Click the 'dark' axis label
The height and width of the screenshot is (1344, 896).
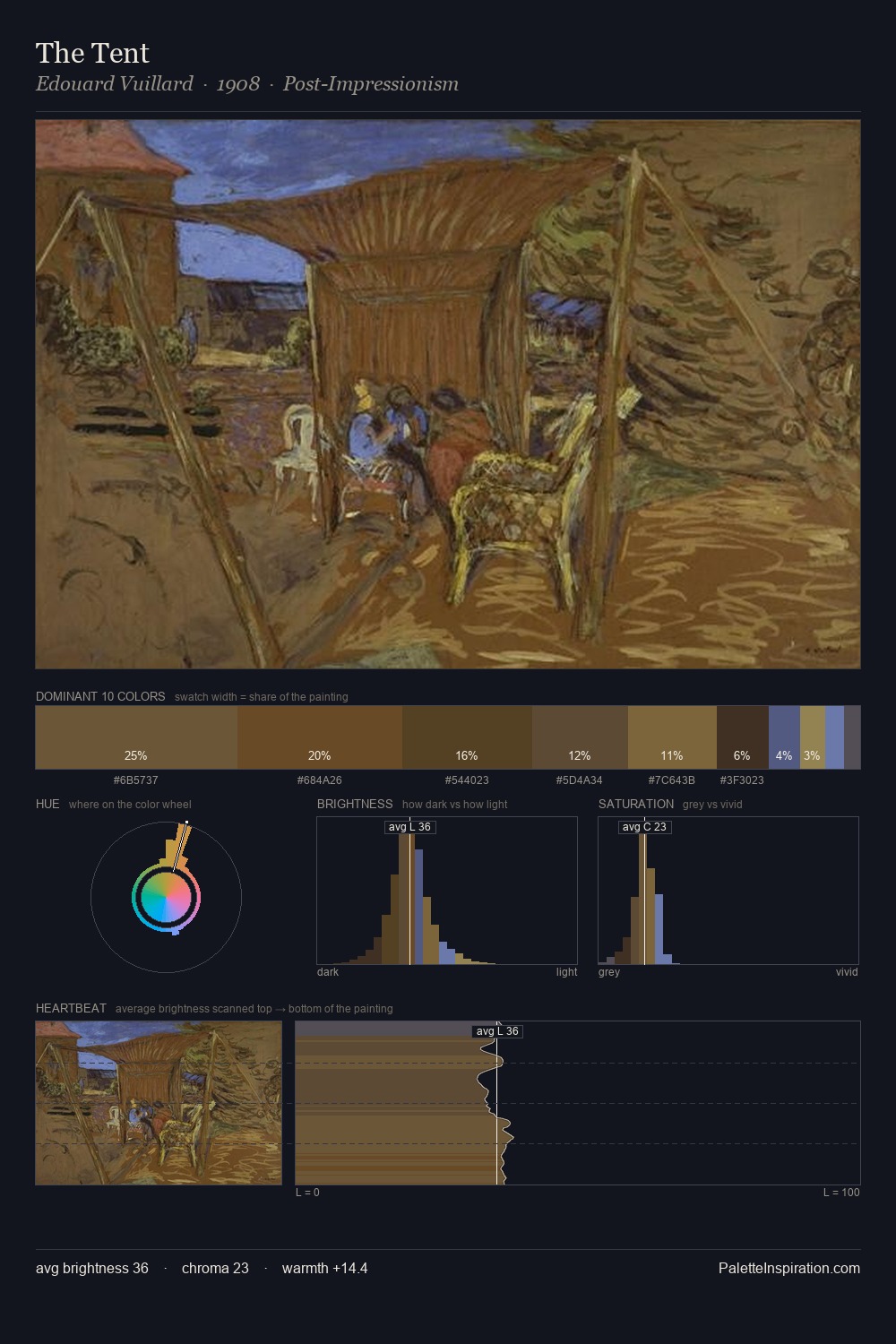328,972
